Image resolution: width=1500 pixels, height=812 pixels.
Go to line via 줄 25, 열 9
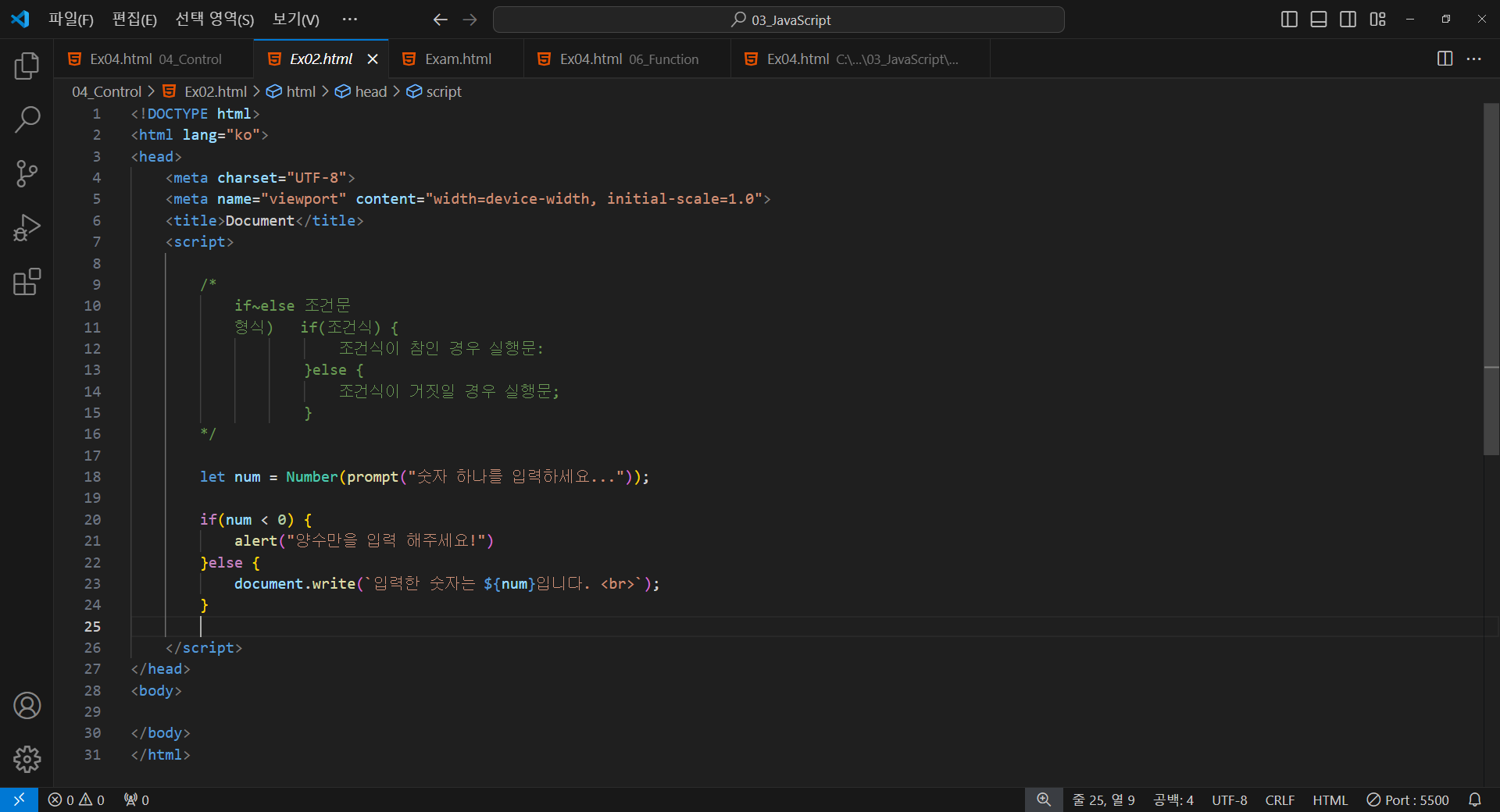tap(1104, 800)
